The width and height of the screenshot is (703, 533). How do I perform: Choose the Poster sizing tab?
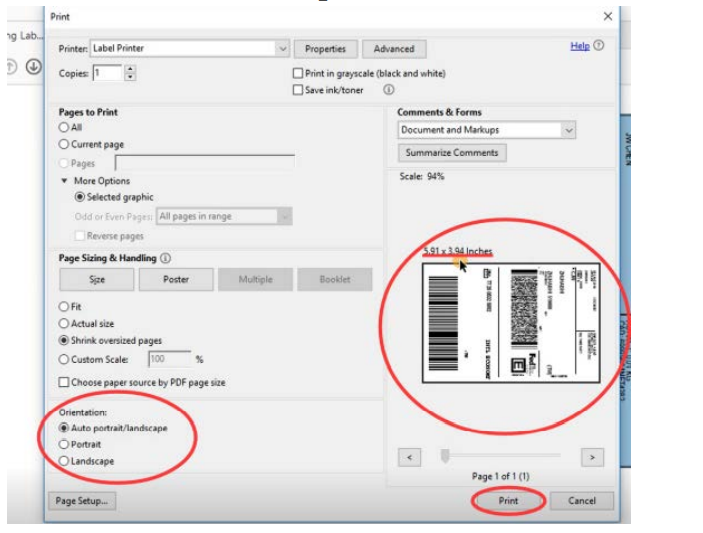tap(176, 280)
